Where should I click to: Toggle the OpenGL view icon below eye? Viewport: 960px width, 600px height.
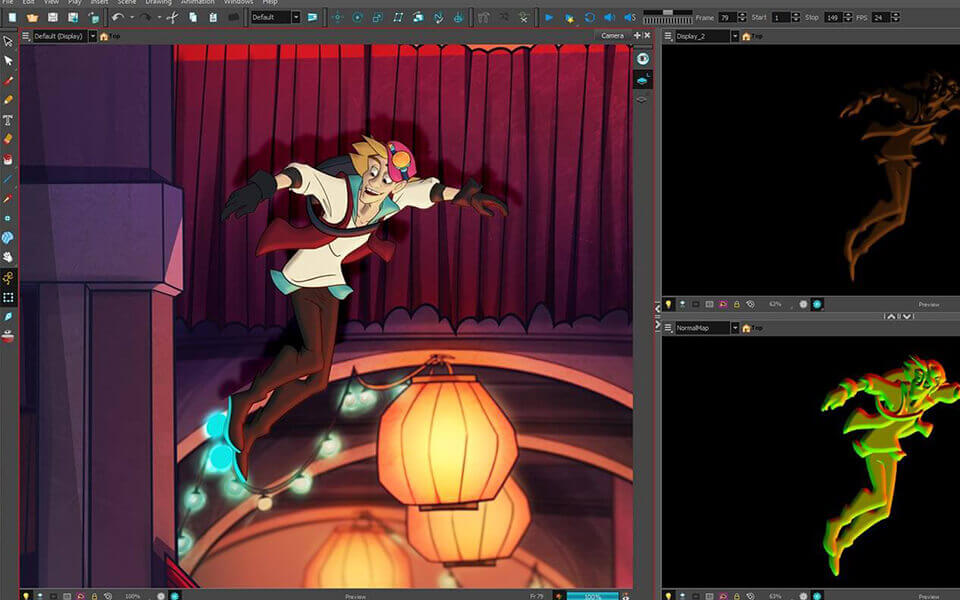pos(642,80)
